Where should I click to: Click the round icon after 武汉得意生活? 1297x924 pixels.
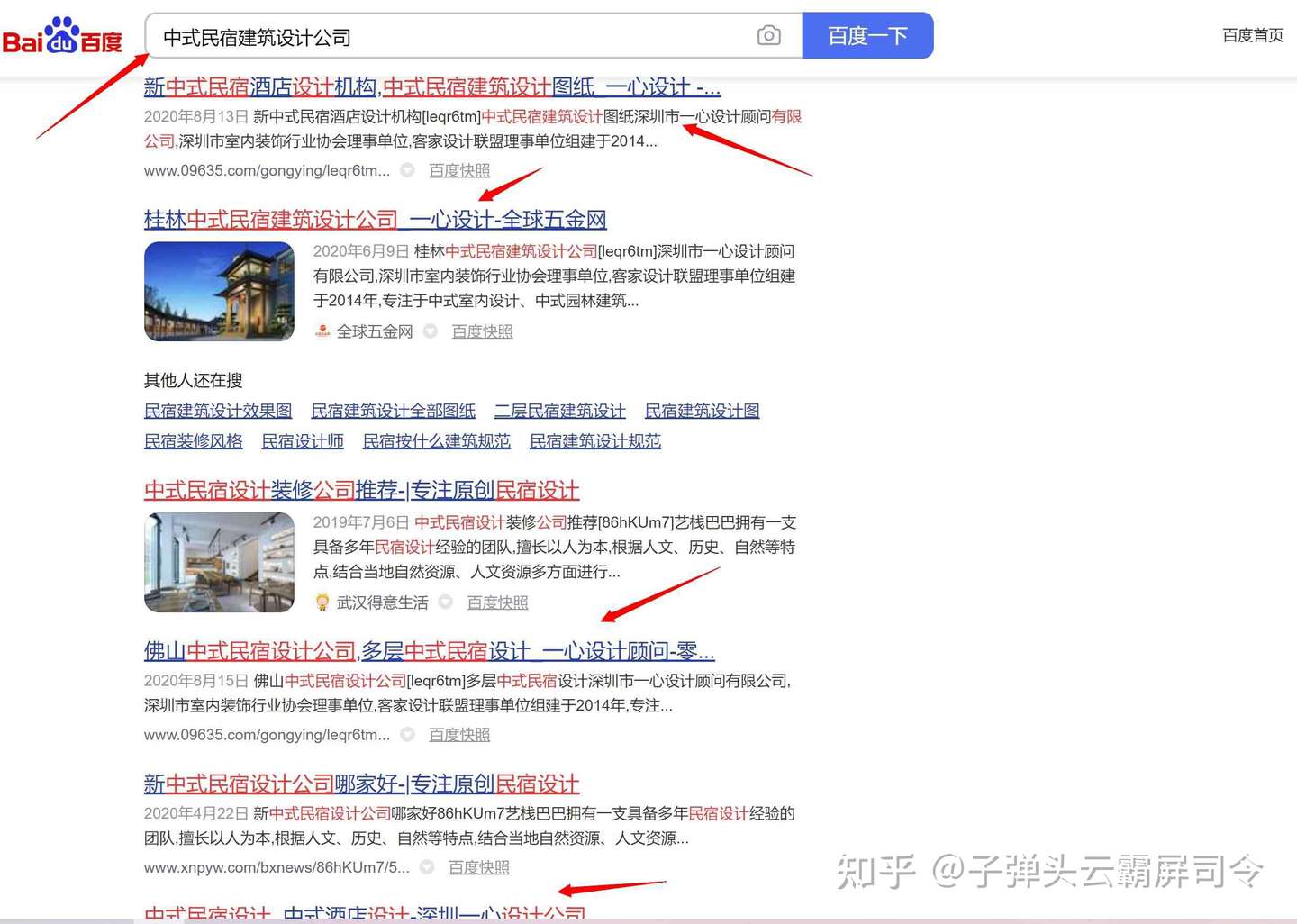pyautogui.click(x=445, y=602)
